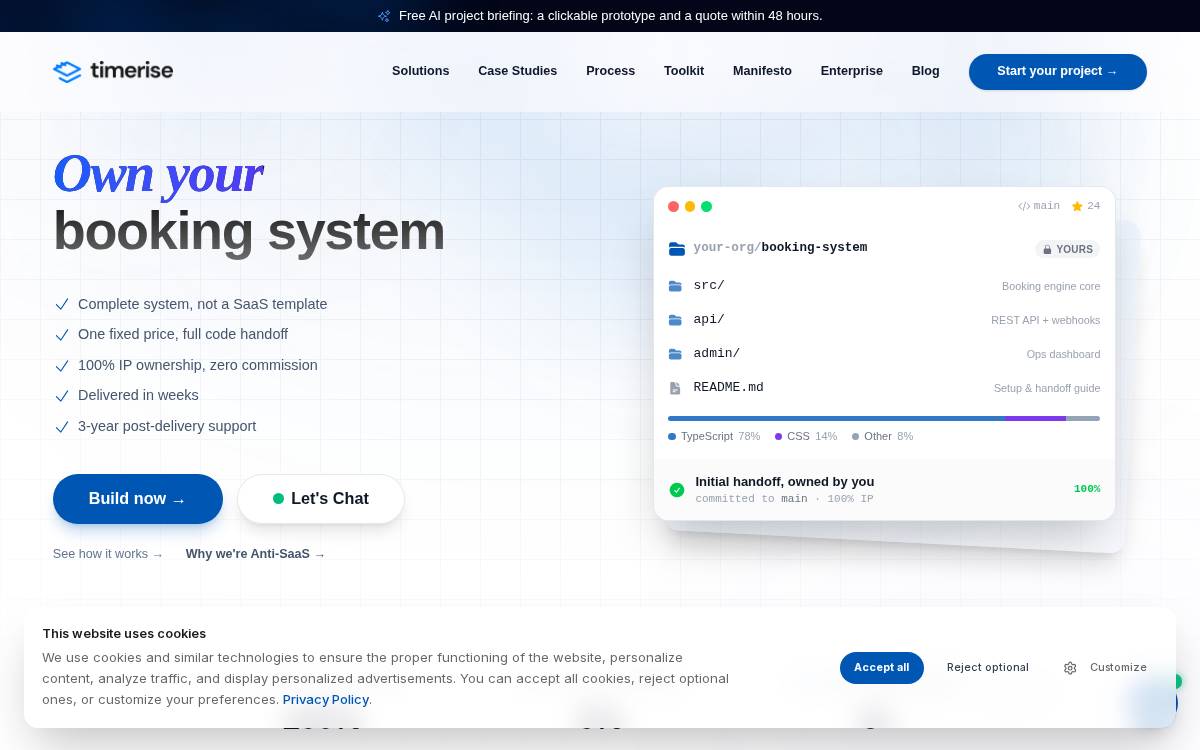
Task: Click the blue folder icon beside your-org/booking-system
Action: tap(677, 248)
